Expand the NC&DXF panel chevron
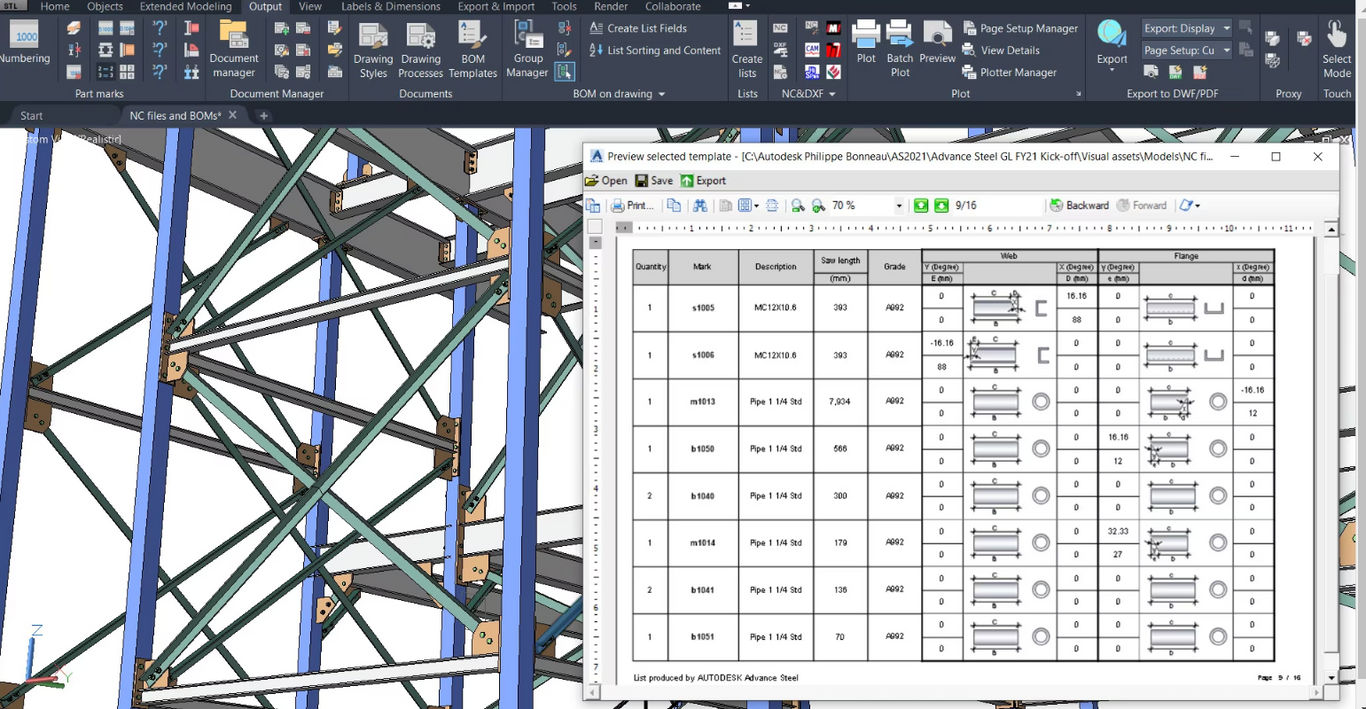The image size is (1366, 709). [831, 93]
